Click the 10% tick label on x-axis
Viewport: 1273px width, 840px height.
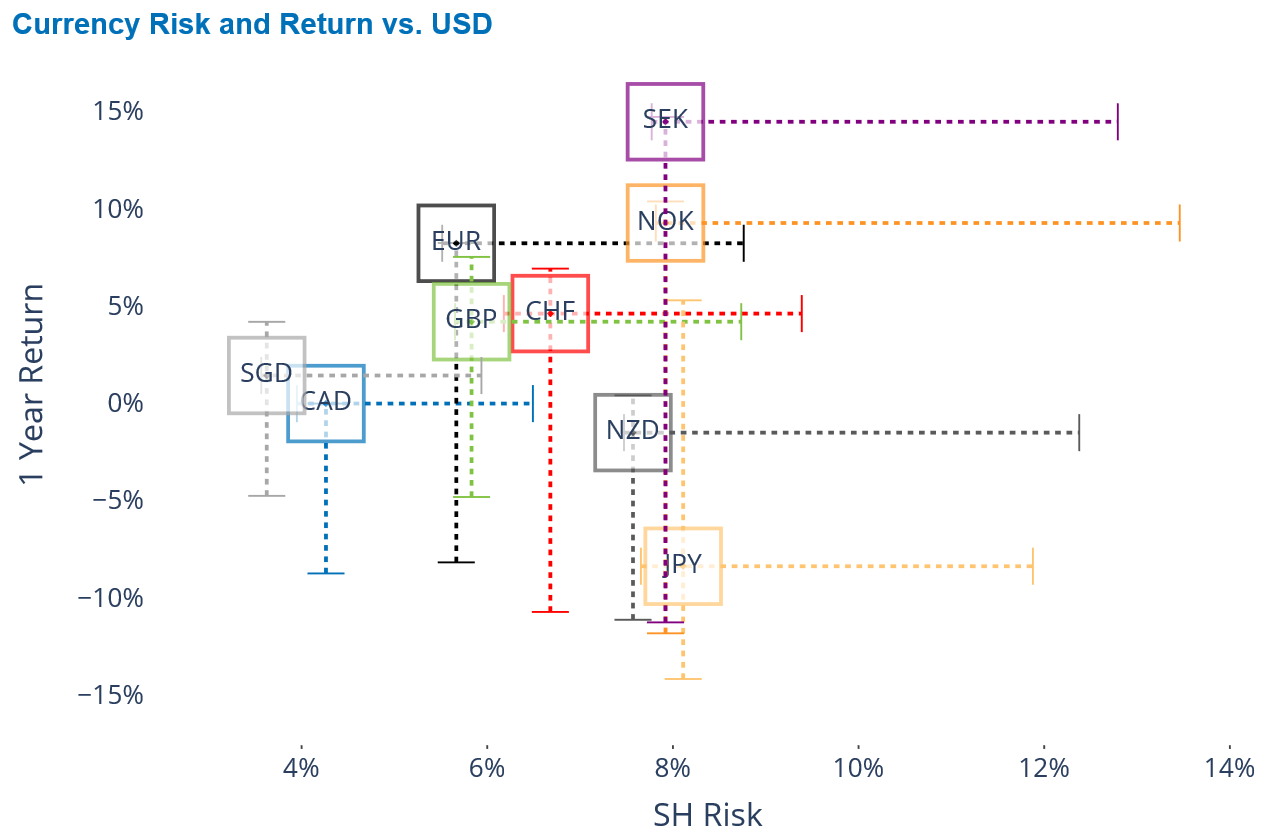(x=858, y=768)
